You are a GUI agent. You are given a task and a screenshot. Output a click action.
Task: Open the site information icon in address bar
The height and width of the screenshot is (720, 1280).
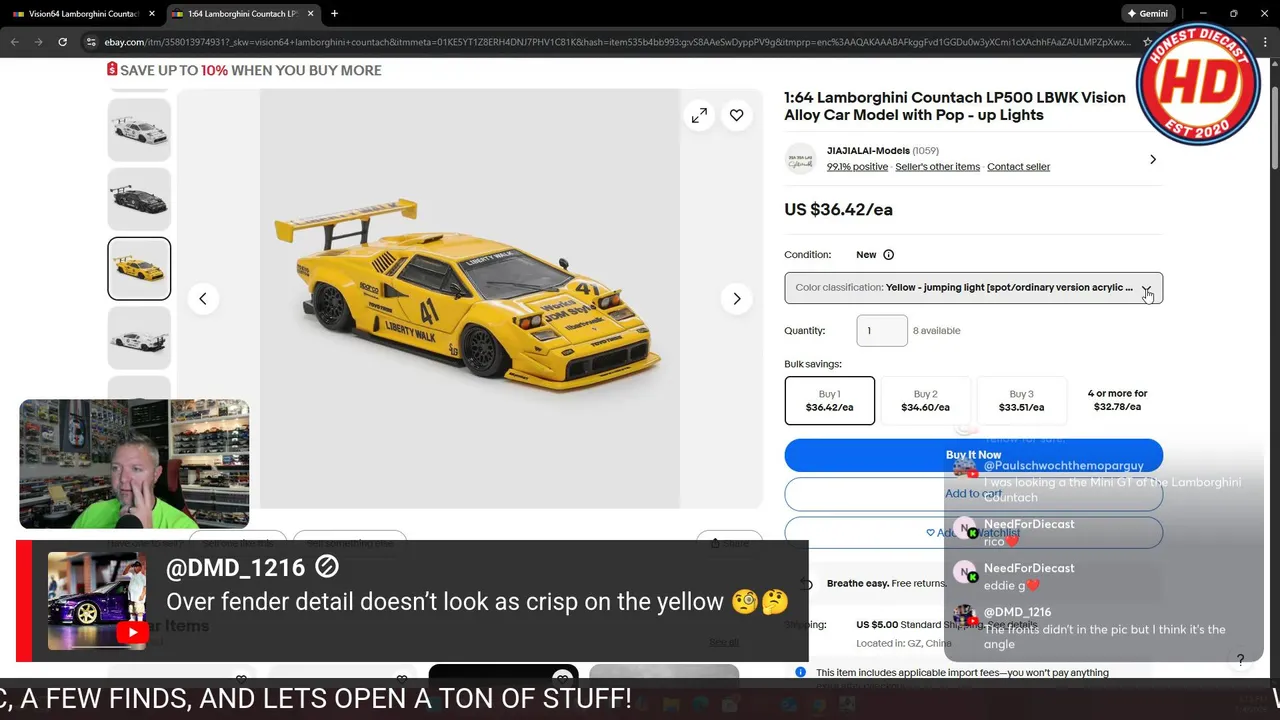(91, 42)
